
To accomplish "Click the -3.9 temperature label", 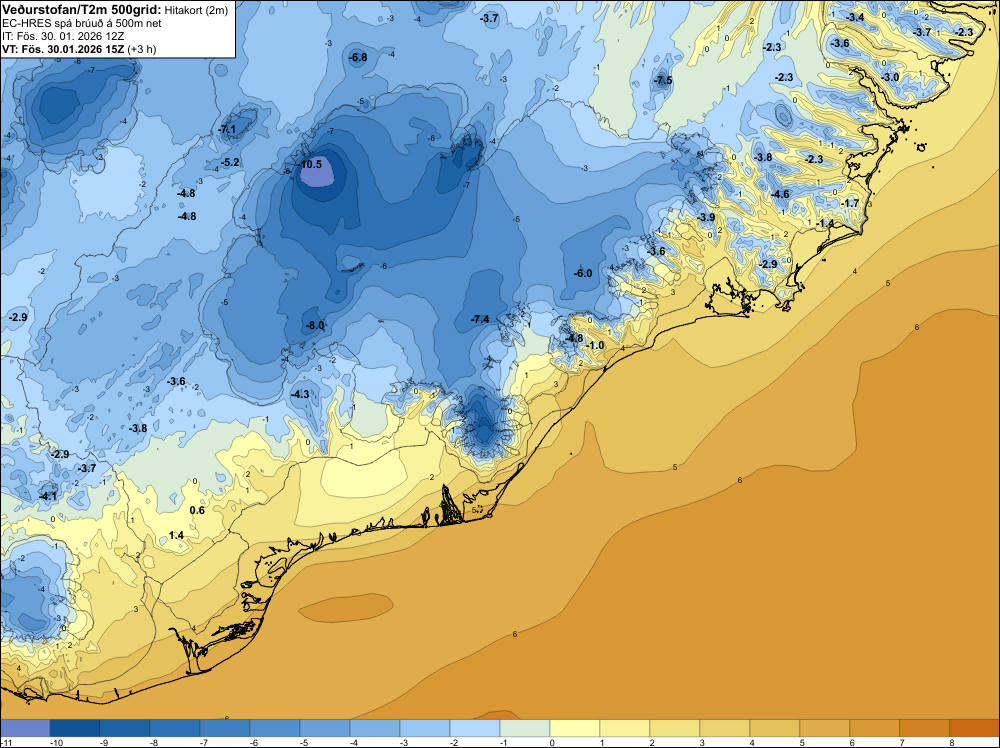I will pos(706,217).
